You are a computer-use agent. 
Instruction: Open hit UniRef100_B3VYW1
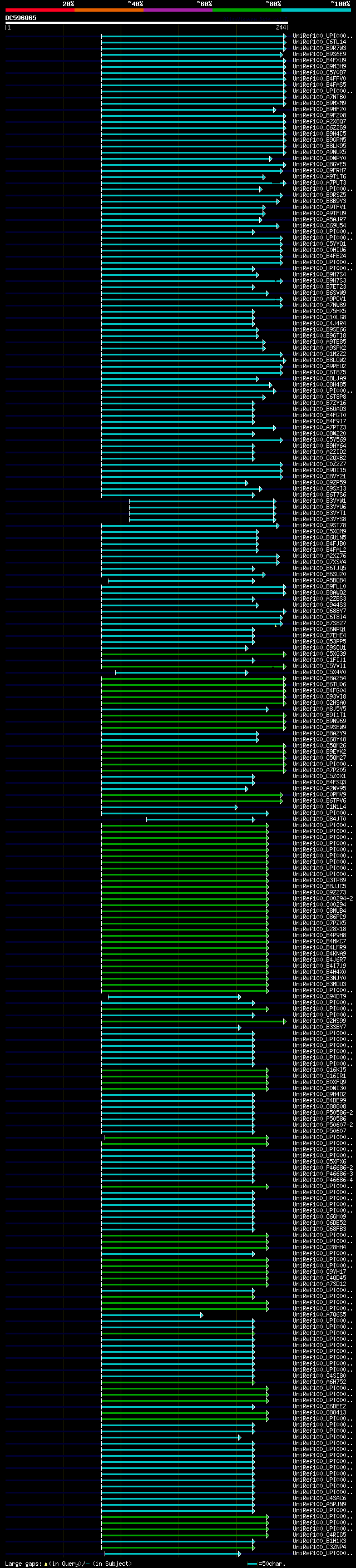pos(319,501)
